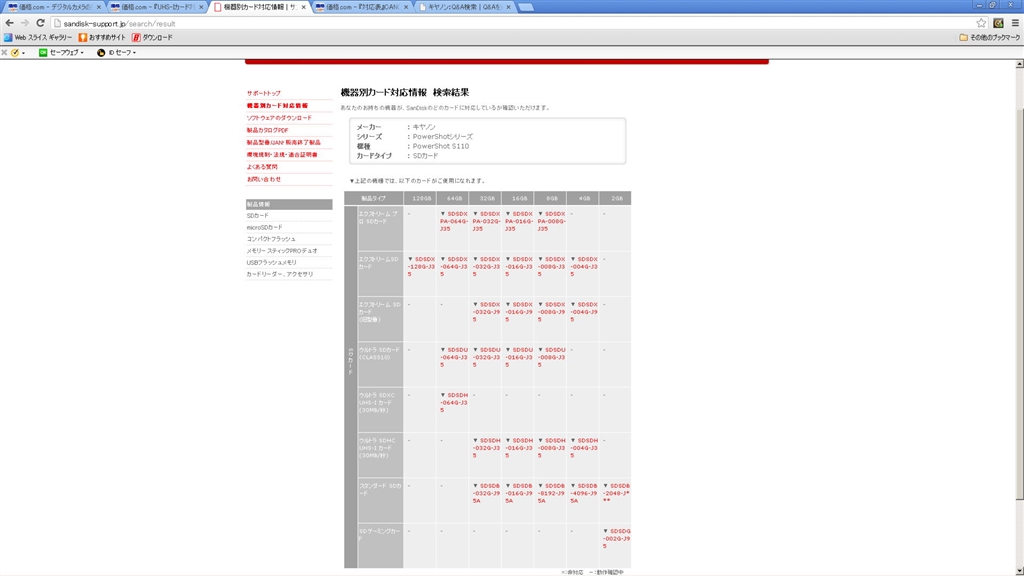Viewport: 1024px width, 576px height.
Task: Open SDSDX-032G-J95 product link
Action: pyautogui.click(x=487, y=312)
